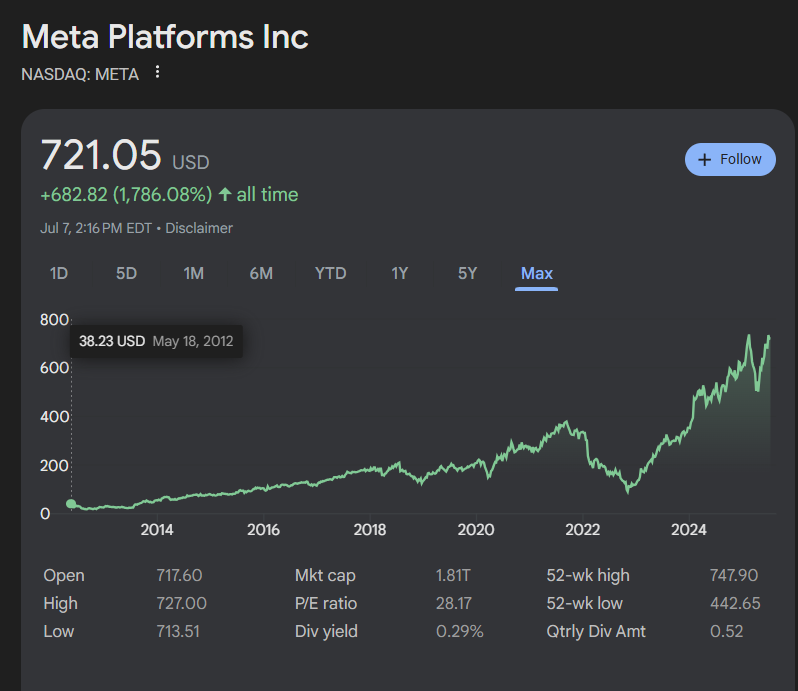798x691 pixels.
Task: Click the green data point marker for May 18, 2012
Action: click(x=71, y=504)
